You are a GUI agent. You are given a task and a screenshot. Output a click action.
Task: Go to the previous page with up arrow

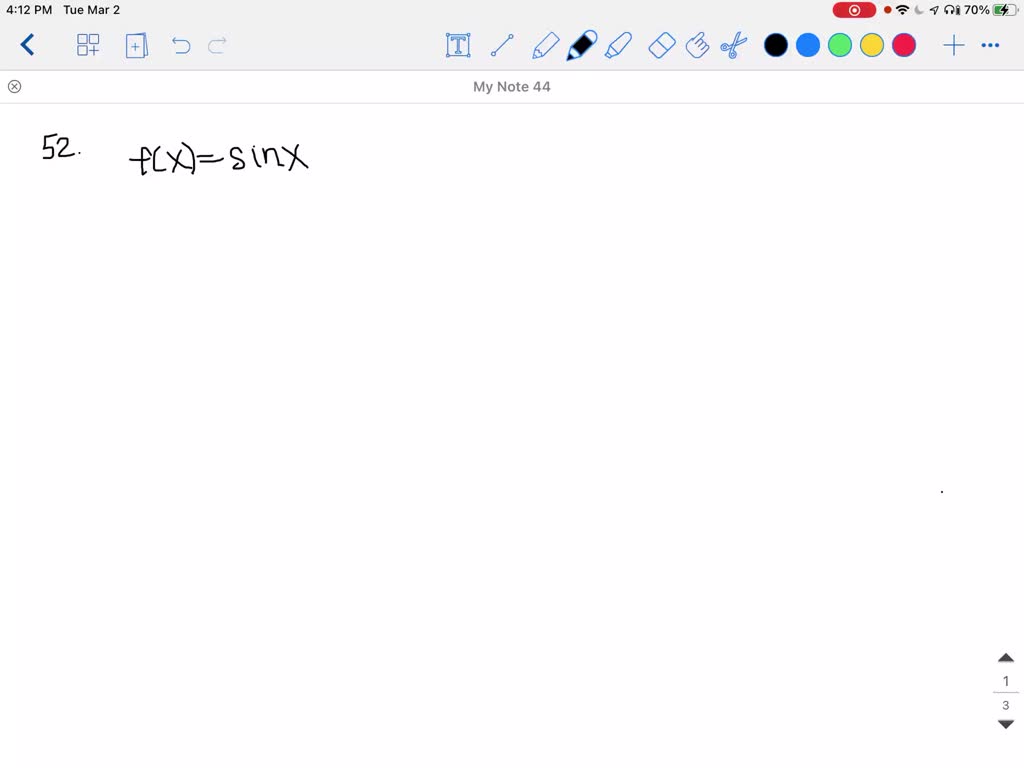[x=1005, y=657]
